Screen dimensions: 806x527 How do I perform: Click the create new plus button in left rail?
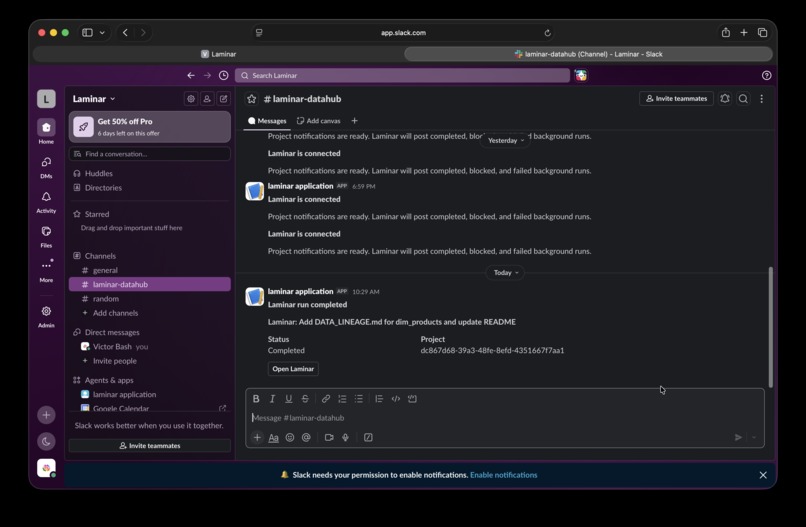pos(46,415)
